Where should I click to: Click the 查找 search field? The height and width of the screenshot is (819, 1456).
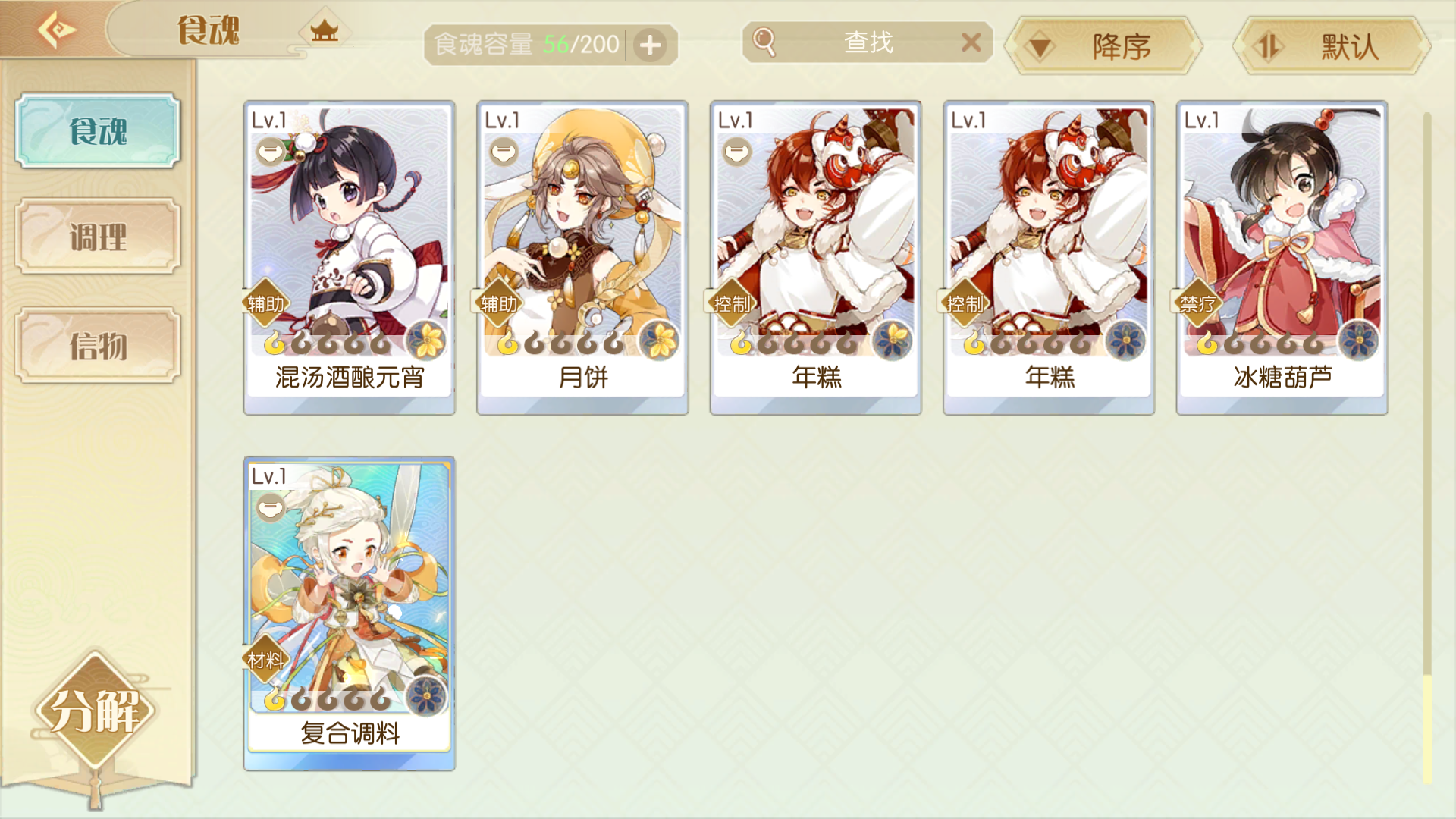[x=868, y=42]
